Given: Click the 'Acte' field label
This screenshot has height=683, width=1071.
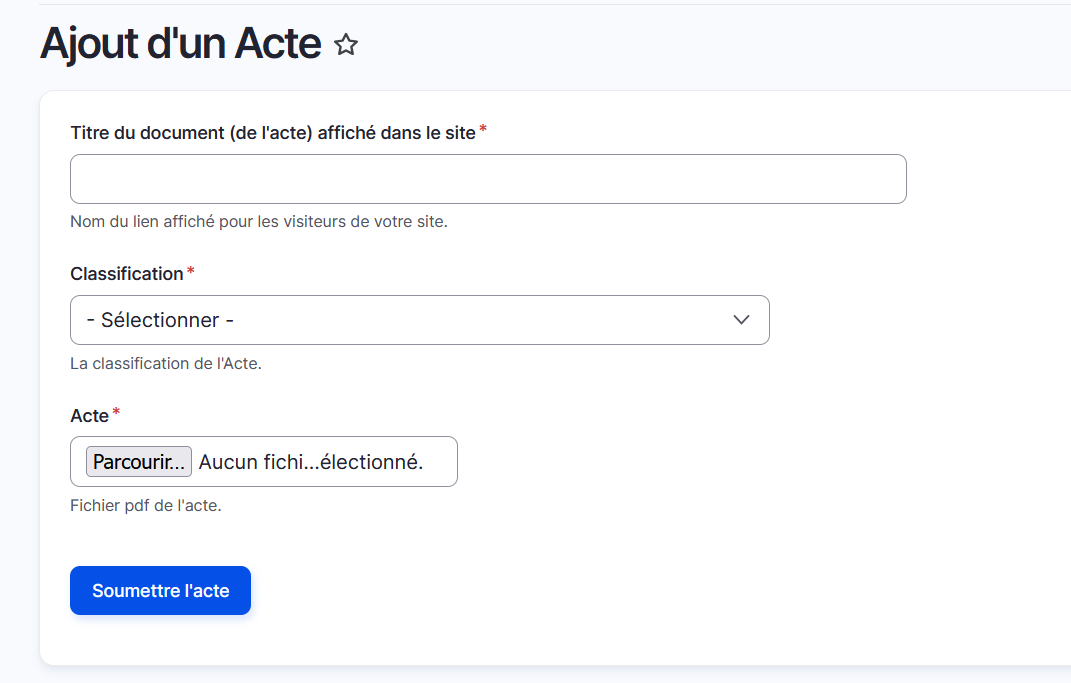Looking at the screenshot, I should (89, 416).
